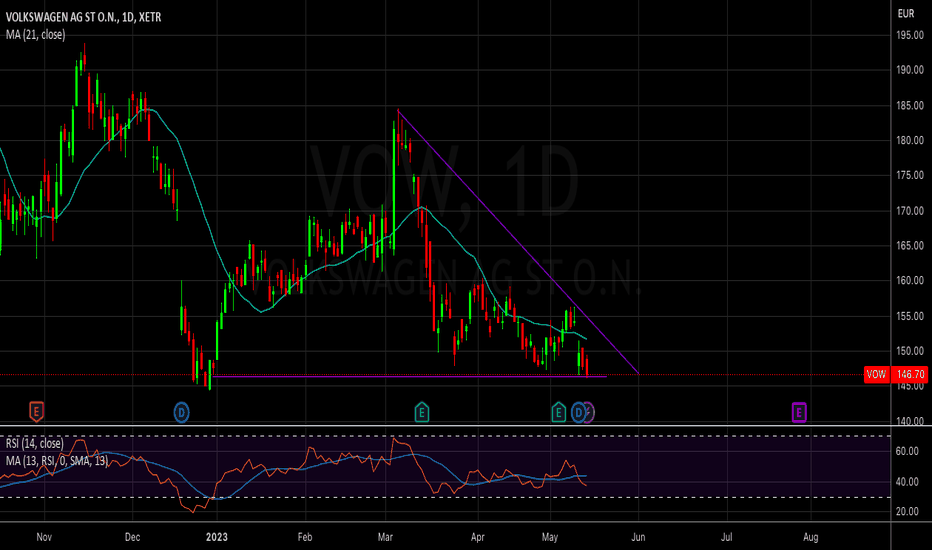Screen dimensions: 932x550
Task: Click the Jun label on time axis
Action: click(638, 537)
